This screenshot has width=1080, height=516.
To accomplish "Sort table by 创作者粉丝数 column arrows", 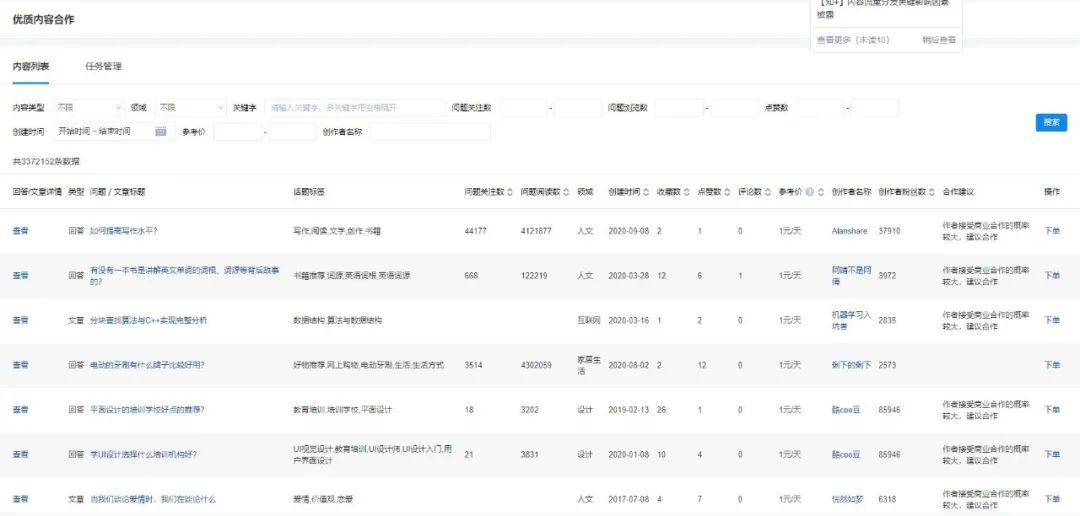I will tap(933, 192).
